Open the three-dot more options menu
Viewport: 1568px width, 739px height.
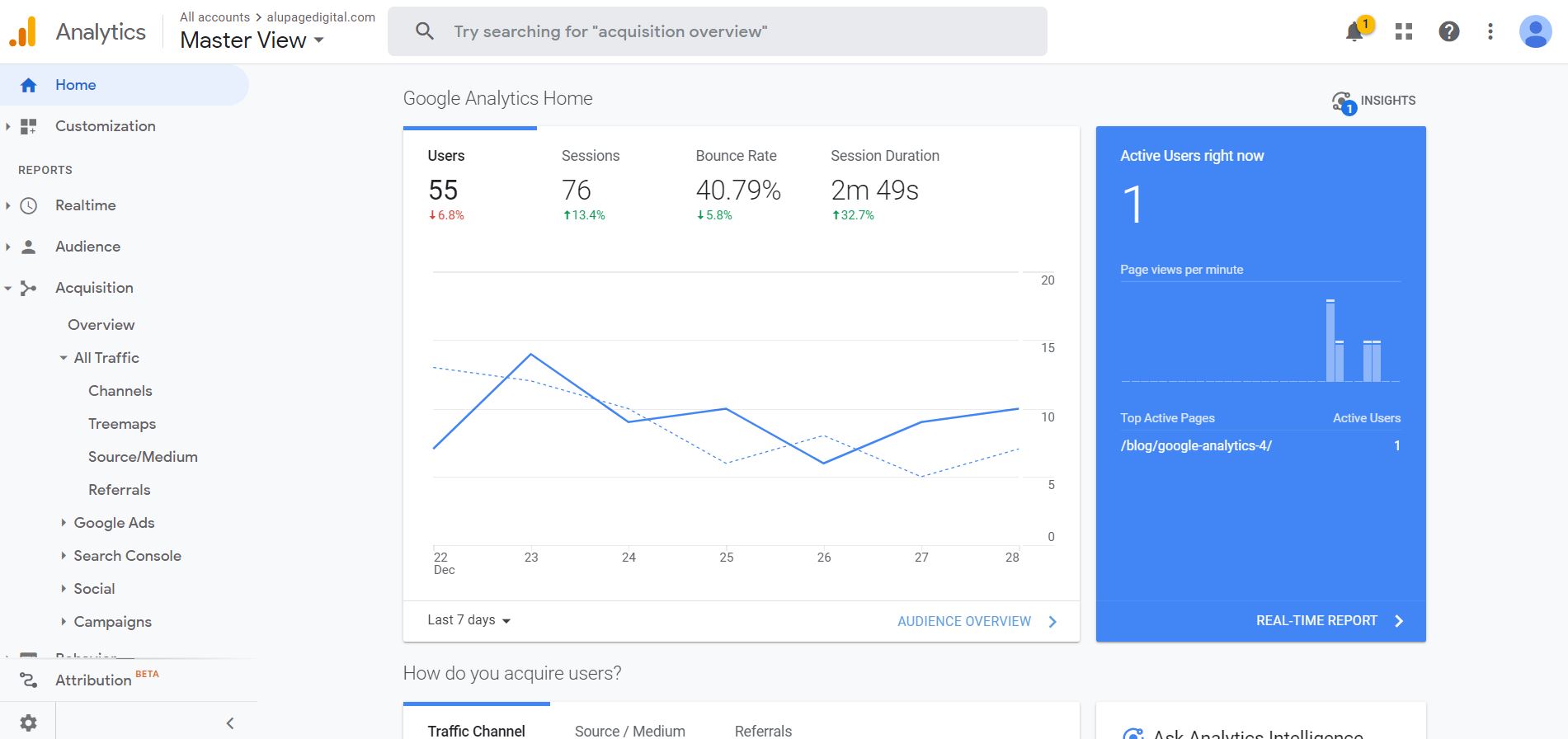(1490, 31)
